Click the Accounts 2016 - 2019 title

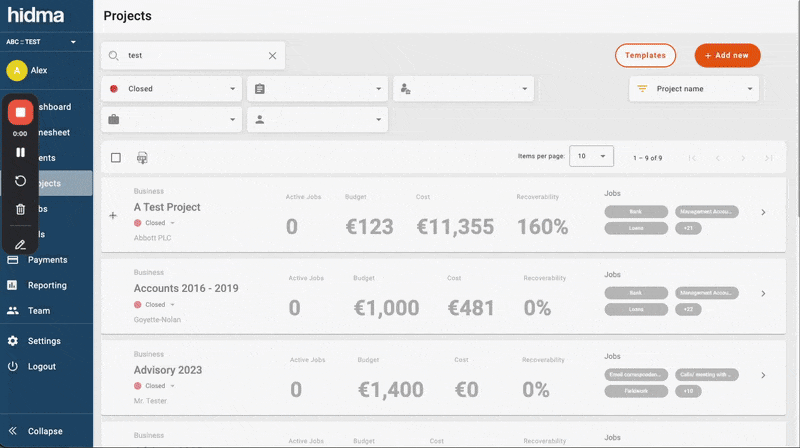point(186,288)
